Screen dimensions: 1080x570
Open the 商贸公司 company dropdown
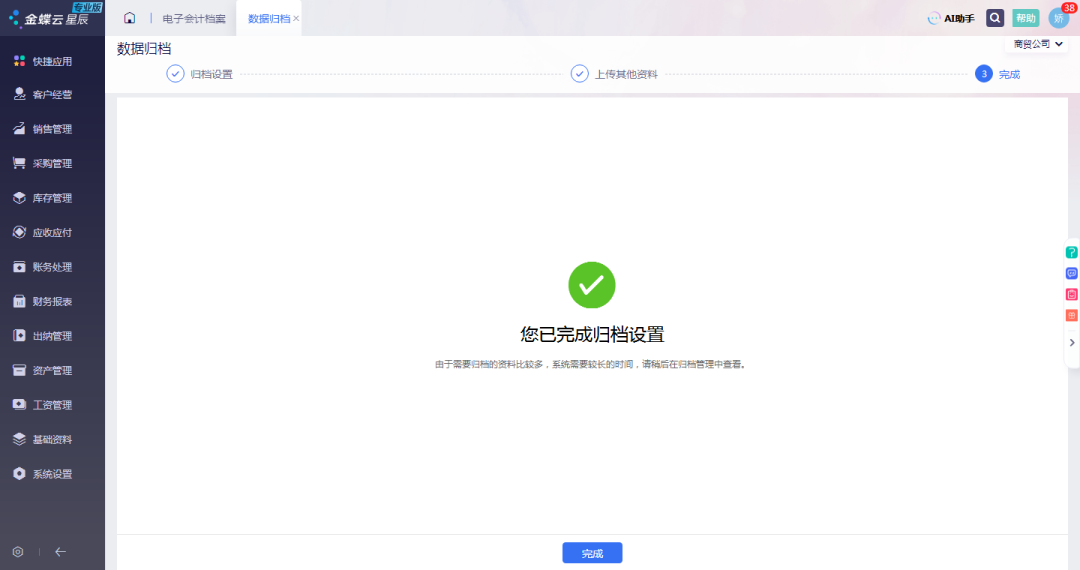[x=1037, y=44]
